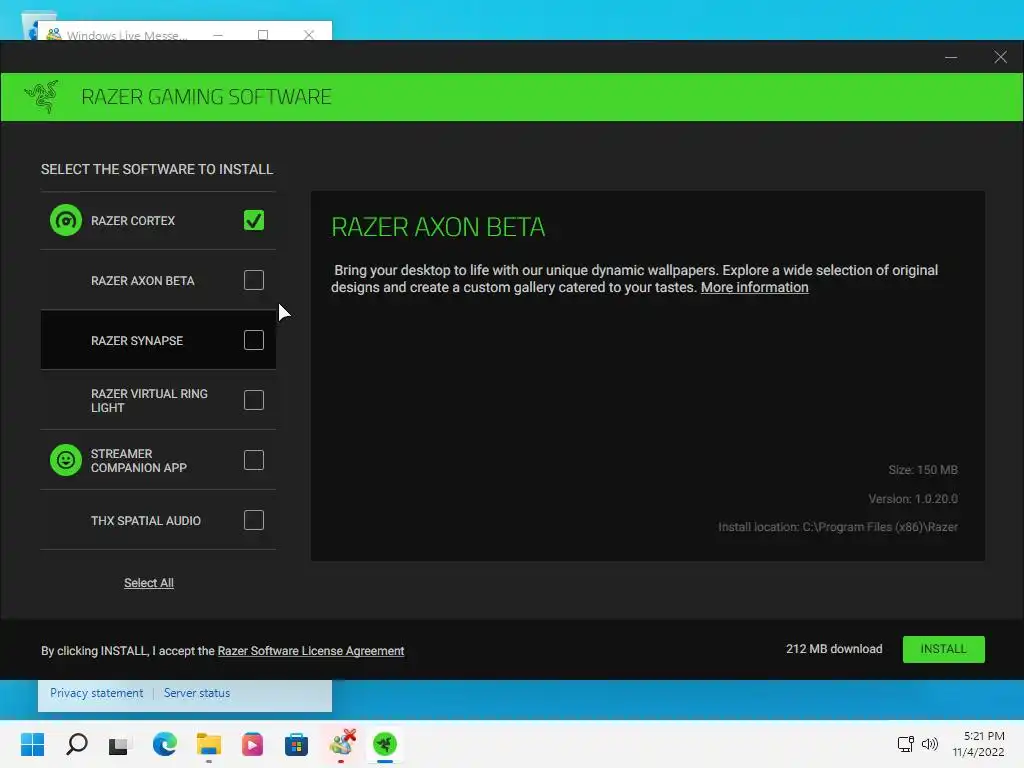This screenshot has width=1024, height=768.
Task: Maximize the Windows Live Messenger window
Action: (263, 35)
